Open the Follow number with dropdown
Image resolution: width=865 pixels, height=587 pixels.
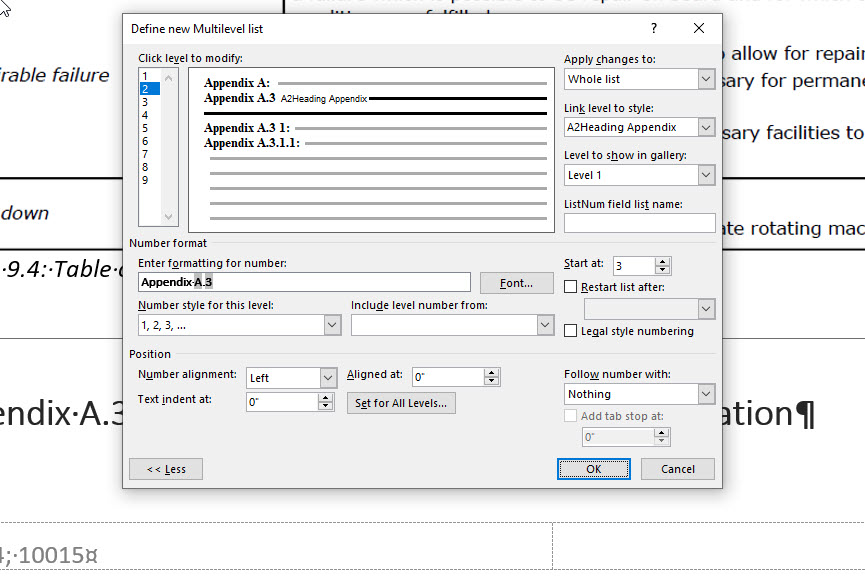[706, 394]
